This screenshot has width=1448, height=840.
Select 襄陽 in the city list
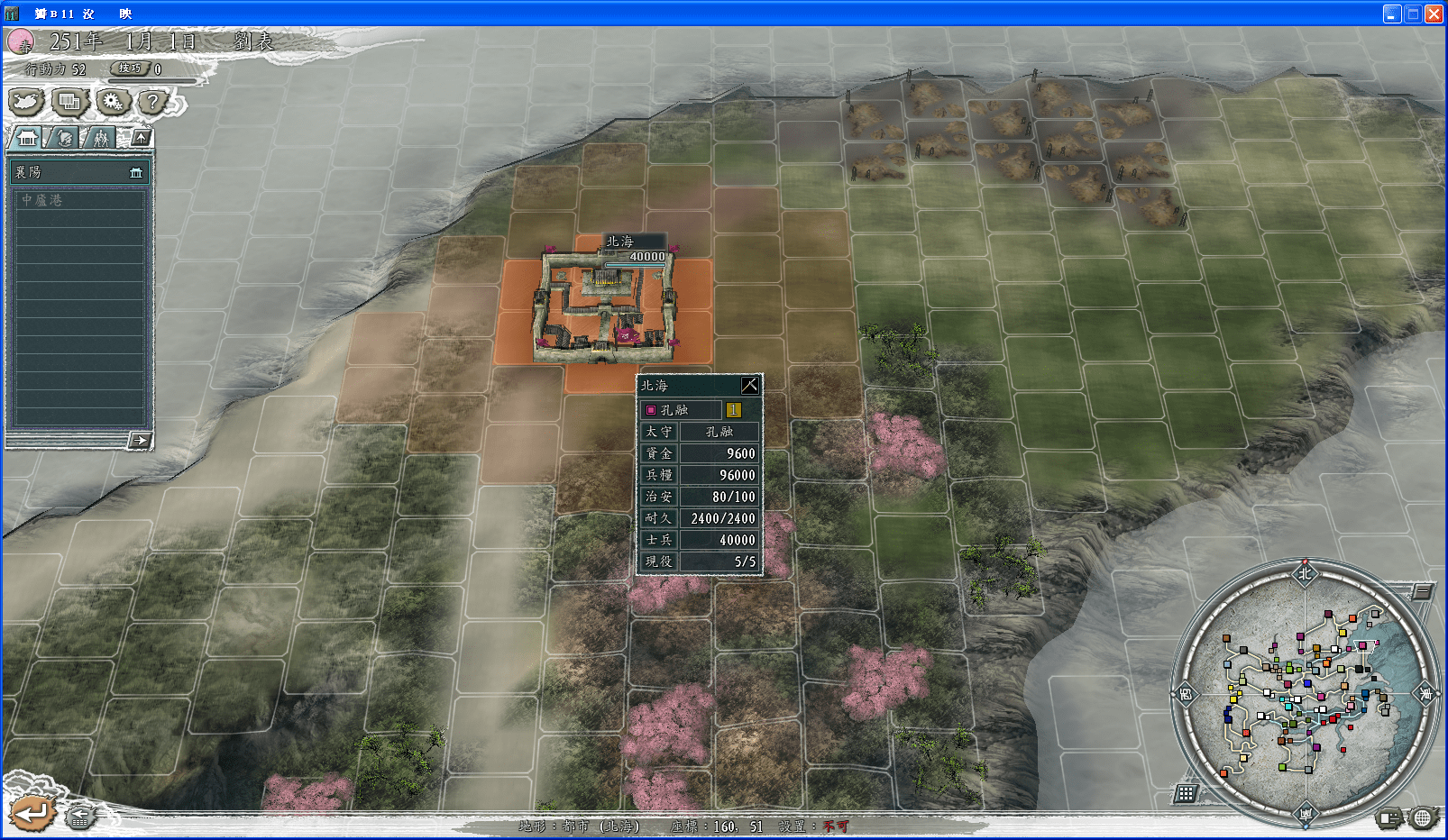[x=79, y=172]
